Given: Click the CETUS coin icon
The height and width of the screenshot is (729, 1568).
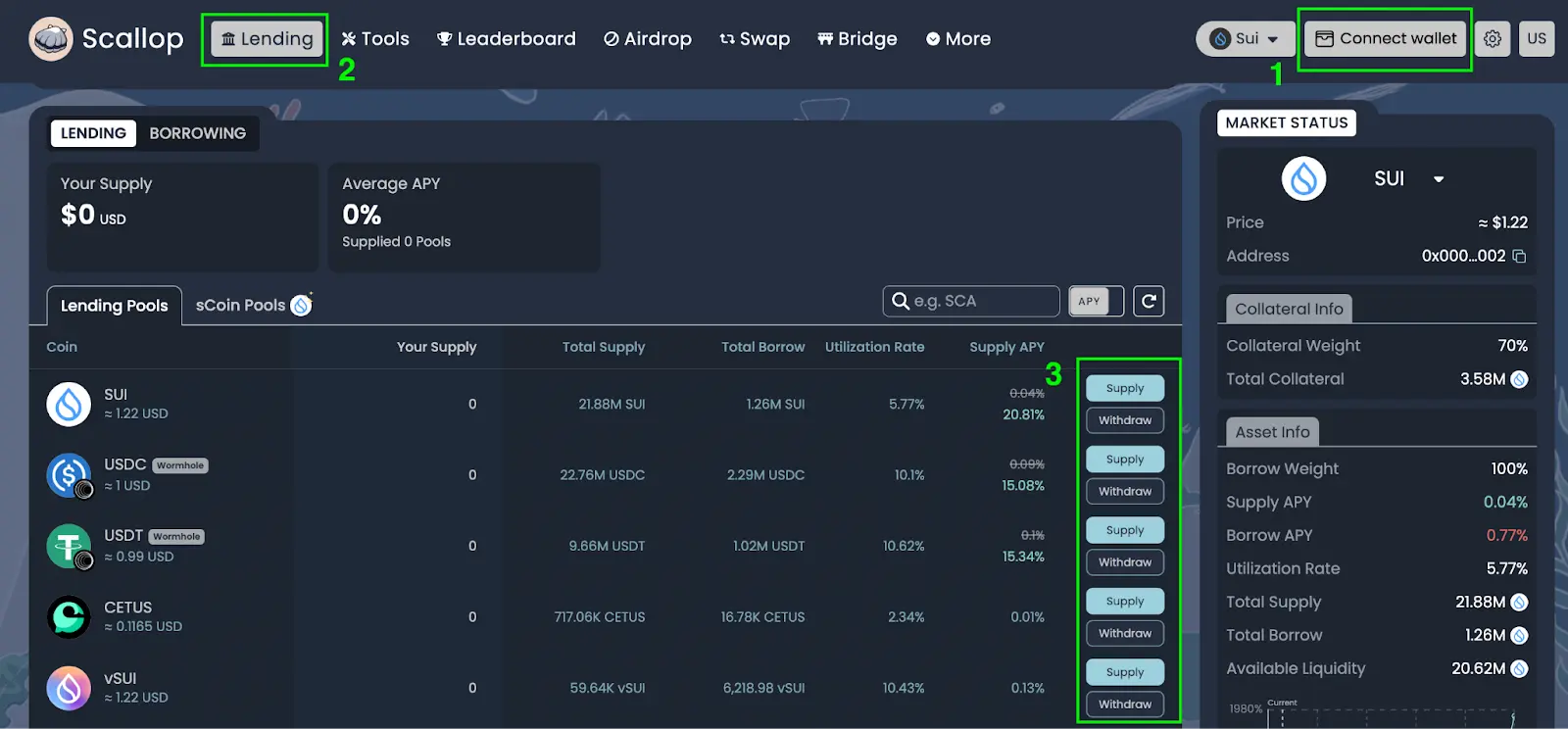Looking at the screenshot, I should point(69,617).
